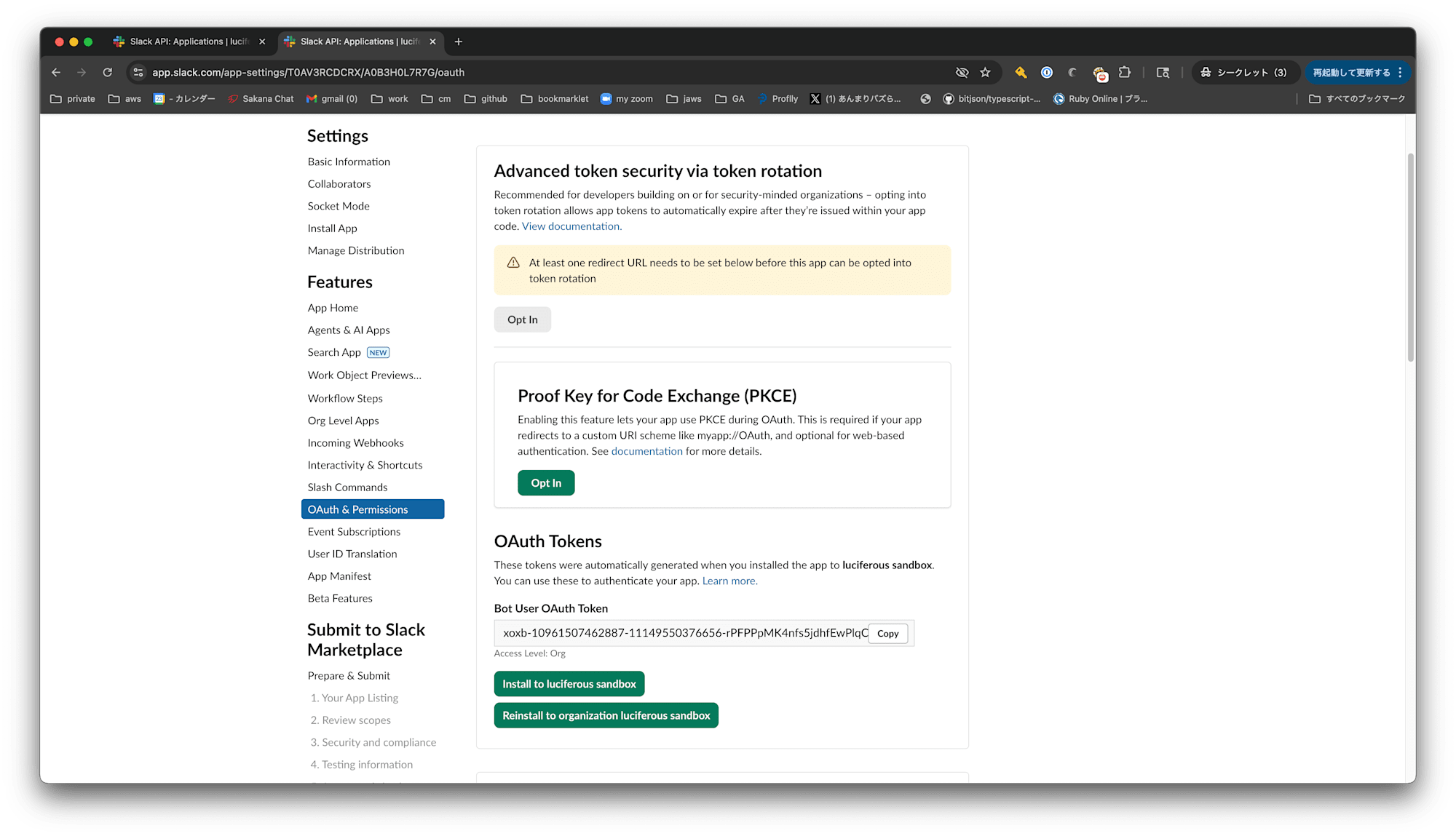
Task: Expand the cm bookmarks folder
Action: pyautogui.click(x=436, y=99)
